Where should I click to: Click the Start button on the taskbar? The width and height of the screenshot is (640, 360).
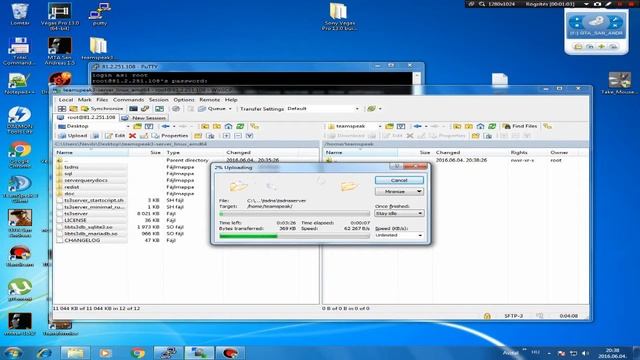click(x=13, y=353)
